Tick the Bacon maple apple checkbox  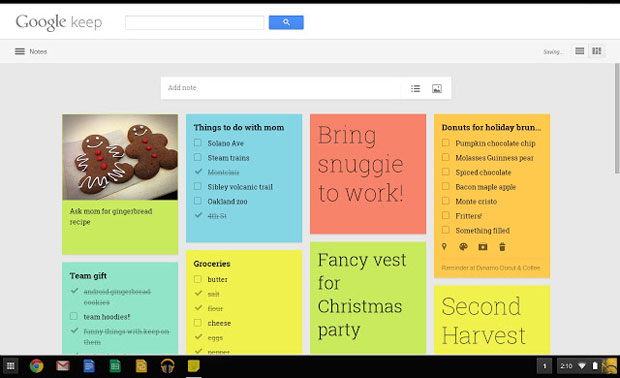coord(446,186)
